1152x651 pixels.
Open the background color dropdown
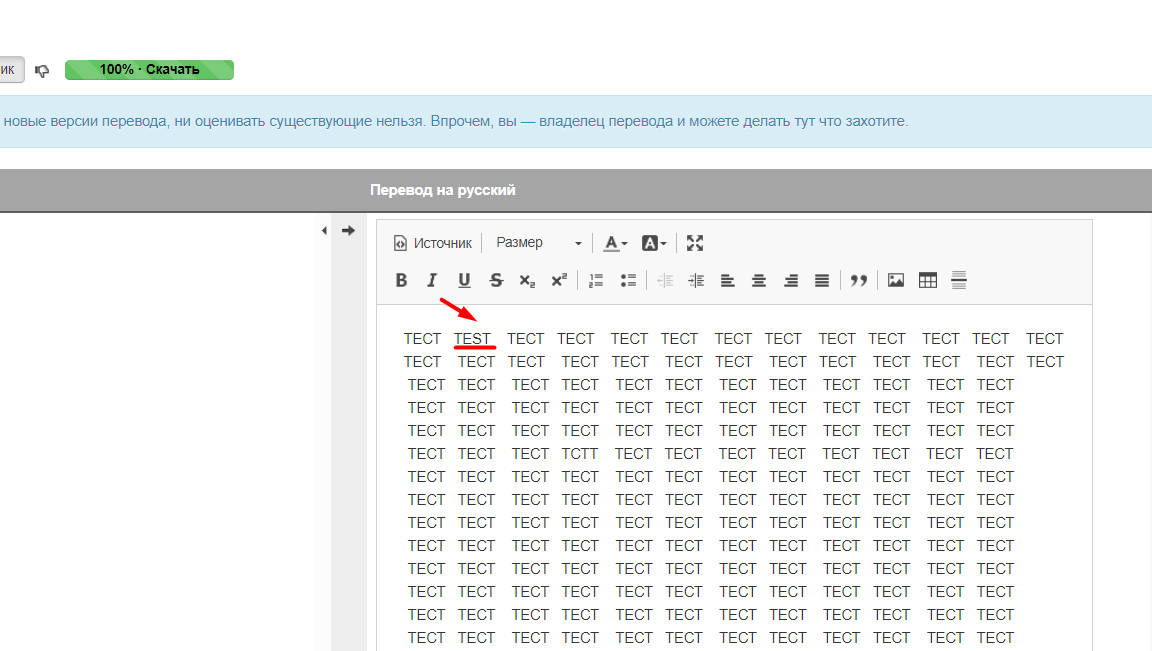[653, 243]
